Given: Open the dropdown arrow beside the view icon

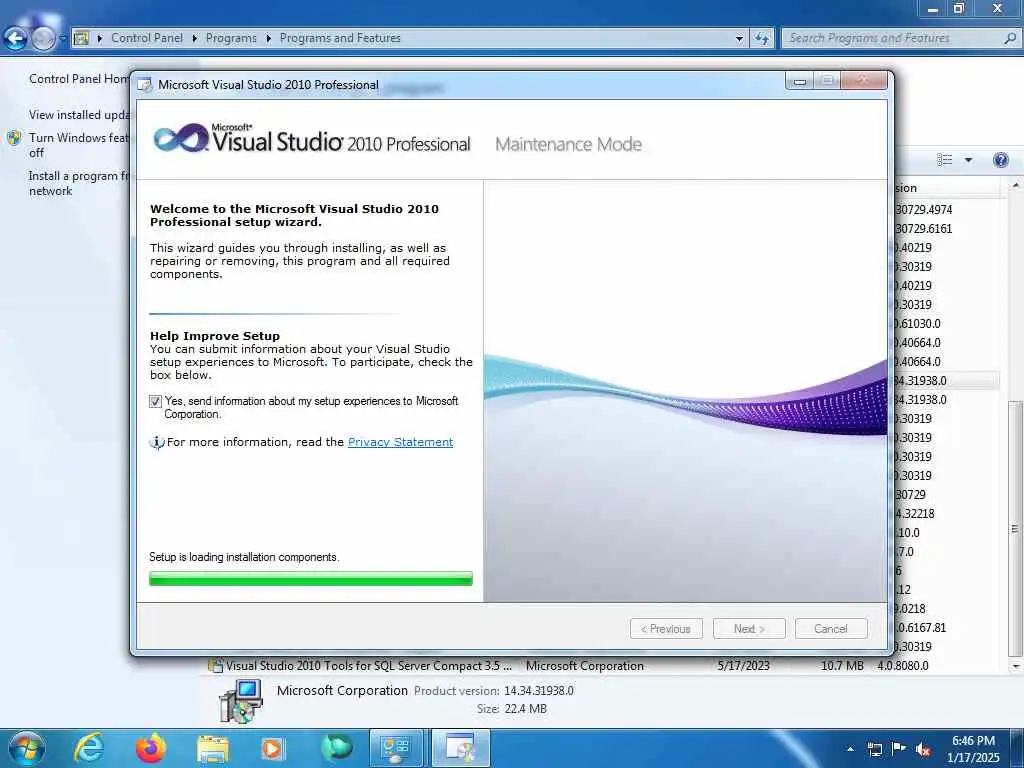Looking at the screenshot, I should click(968, 160).
